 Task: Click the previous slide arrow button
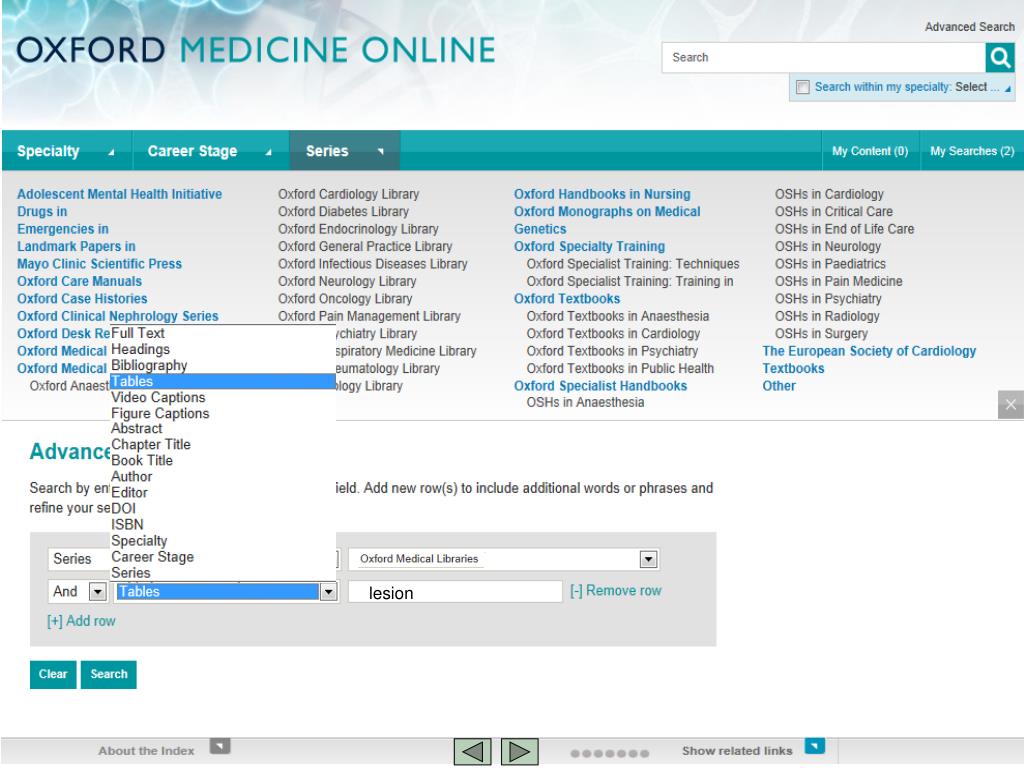coord(472,752)
